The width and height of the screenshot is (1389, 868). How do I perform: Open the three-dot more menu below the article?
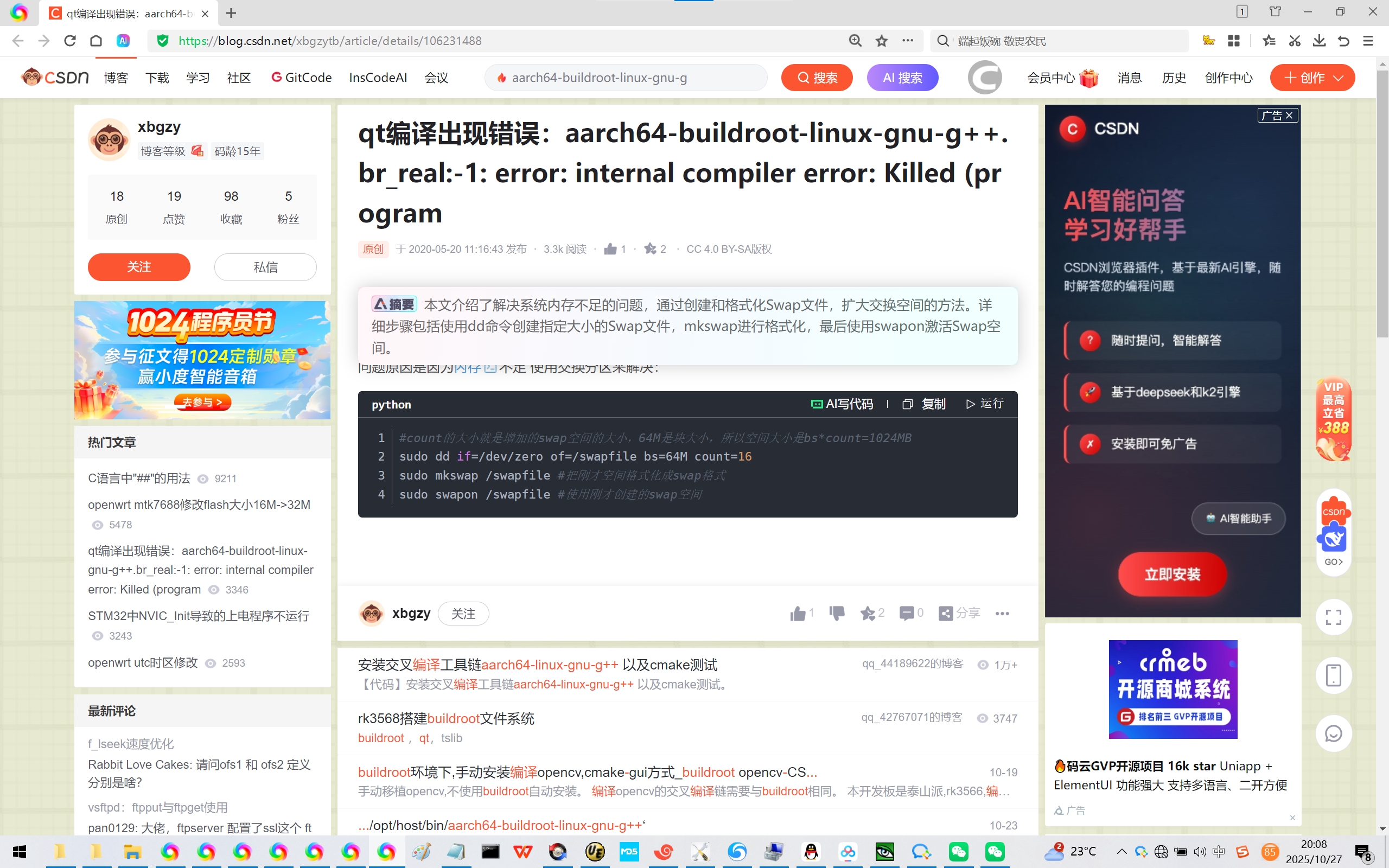1002,614
